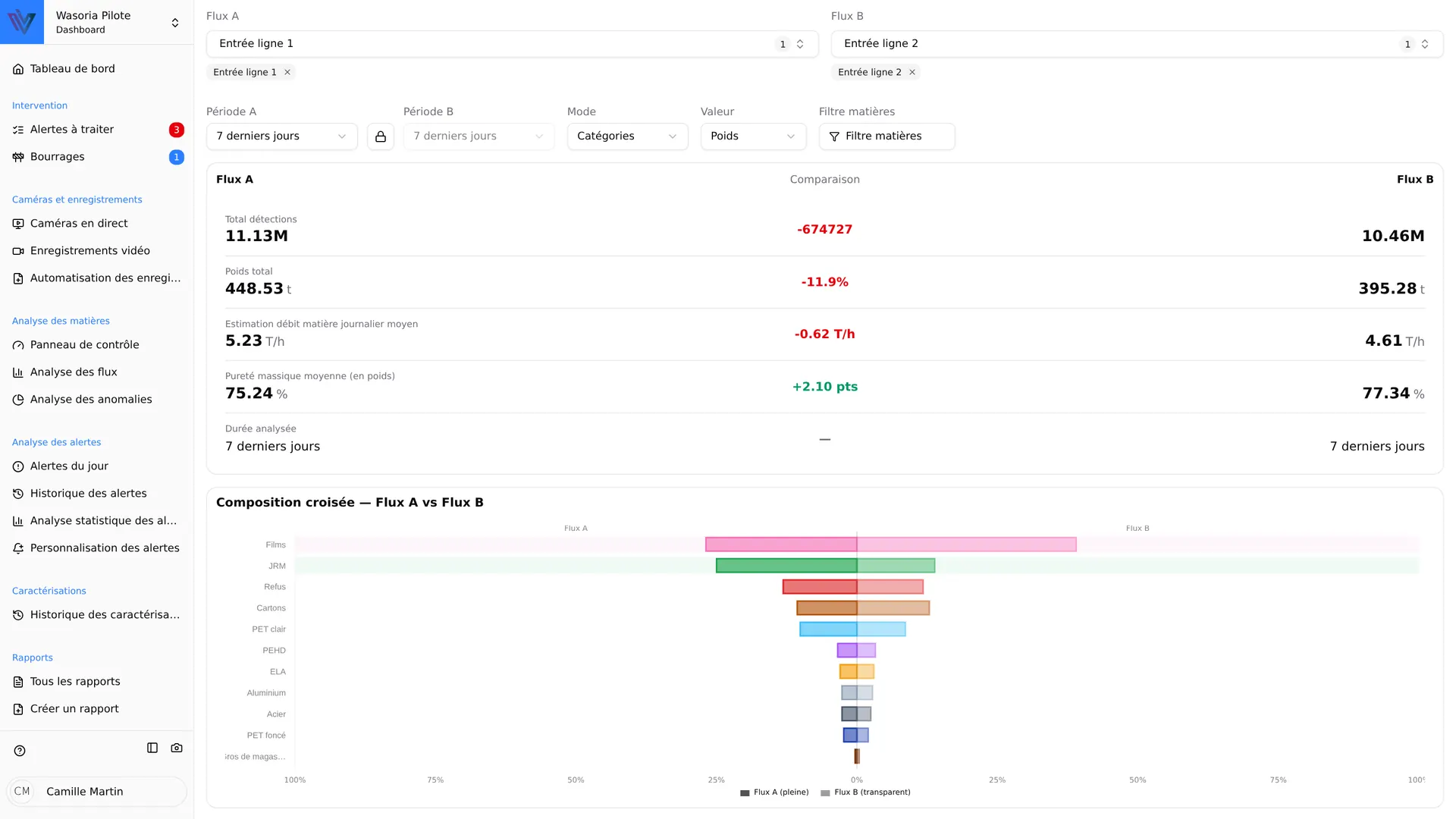1456x819 pixels.
Task: Open the Valeur Poids dropdown
Action: point(753,136)
